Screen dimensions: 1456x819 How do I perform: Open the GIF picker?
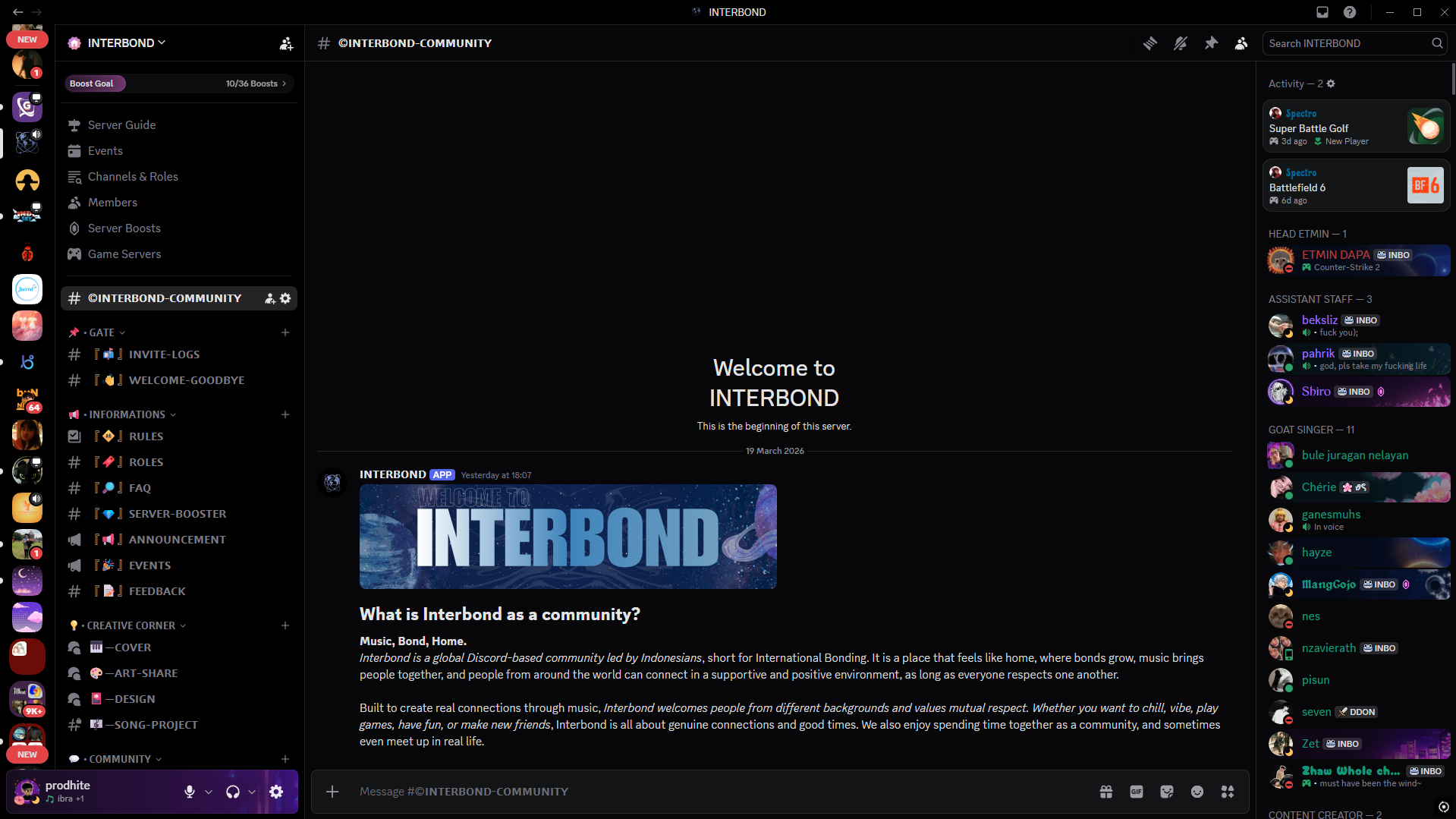1137,792
